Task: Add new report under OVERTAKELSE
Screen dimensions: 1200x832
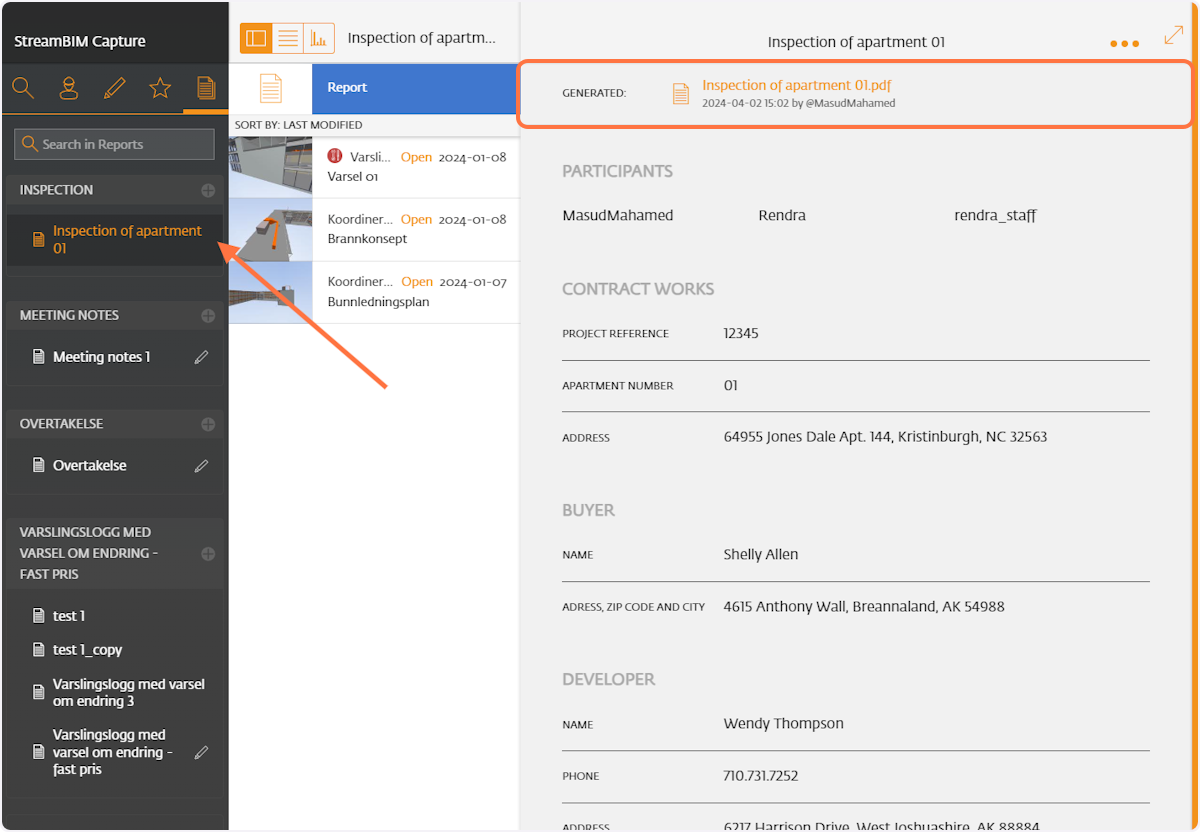Action: coord(208,424)
